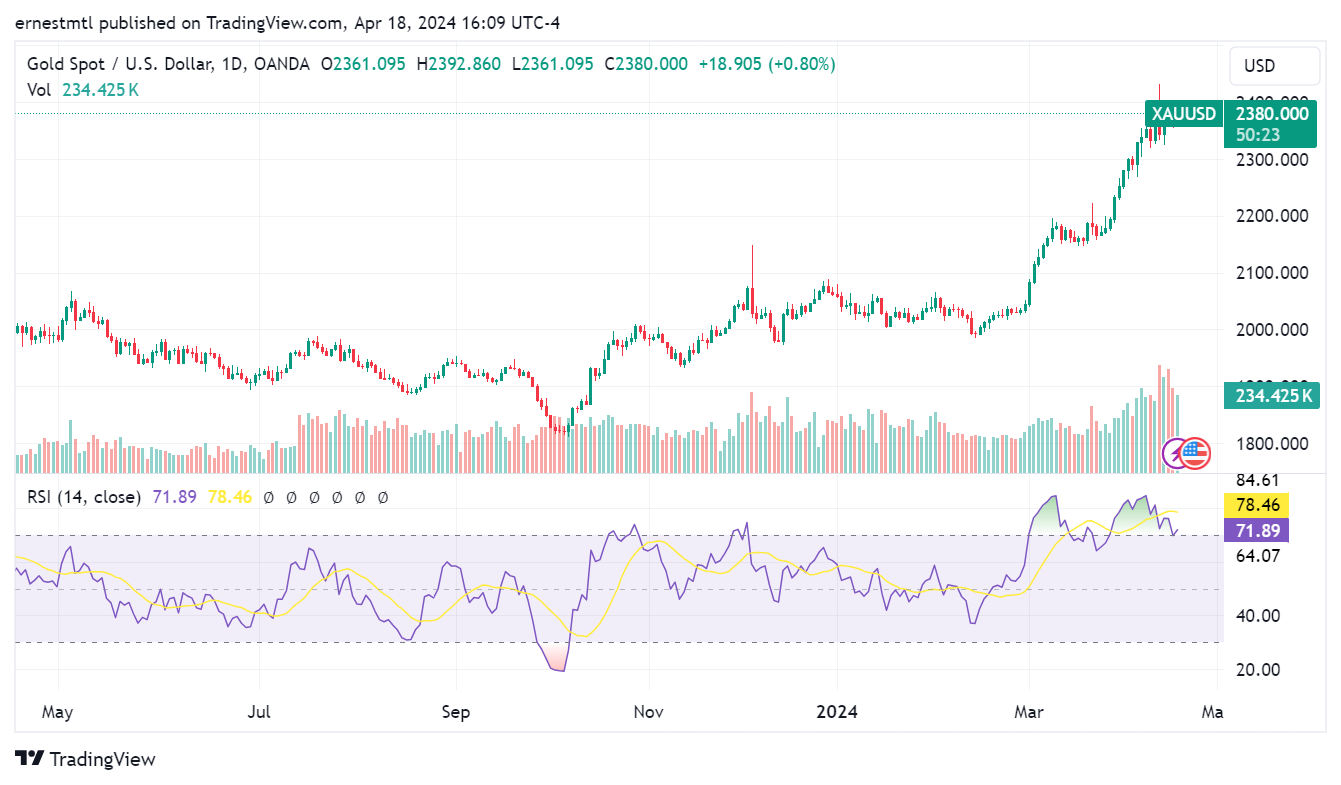Click the 2100.000 price axis label
The image size is (1341, 785).
click(x=1273, y=272)
